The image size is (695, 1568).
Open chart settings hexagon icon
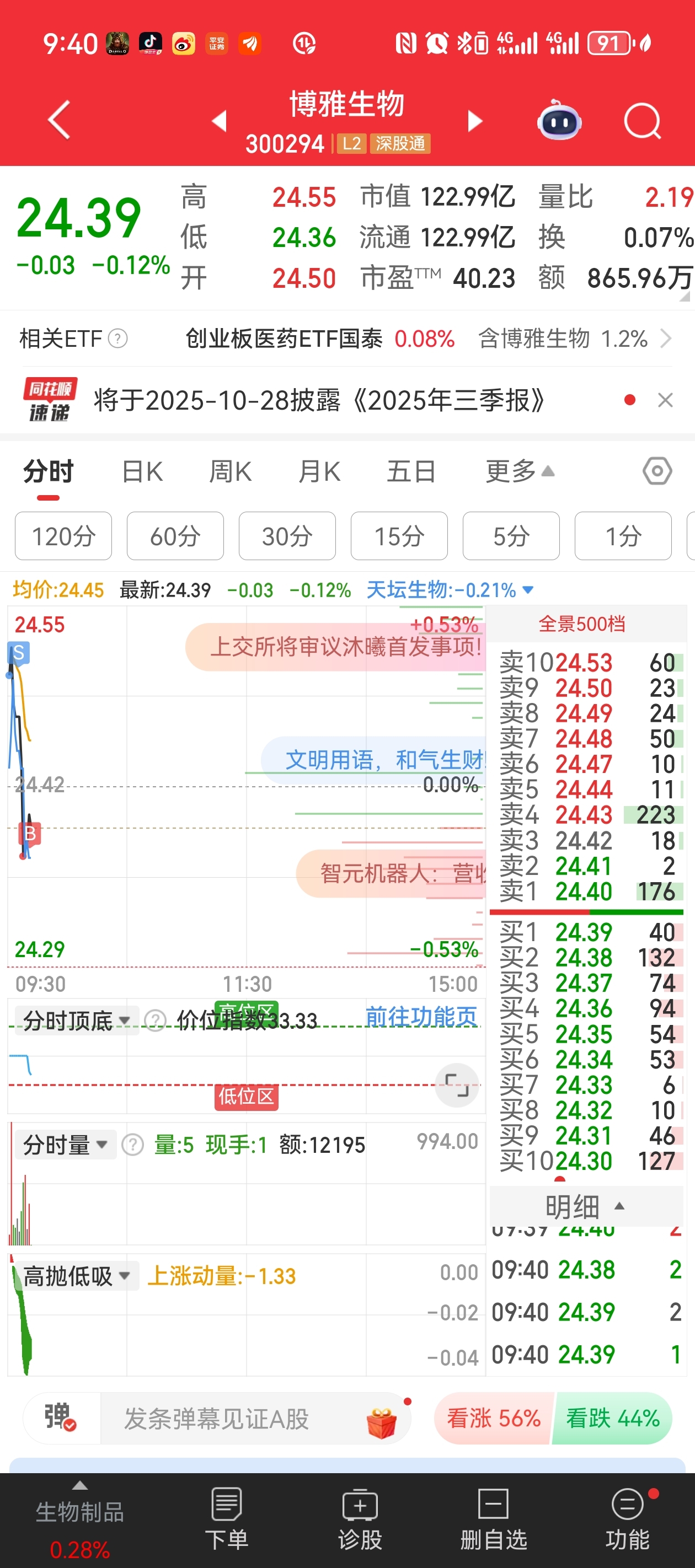[657, 471]
